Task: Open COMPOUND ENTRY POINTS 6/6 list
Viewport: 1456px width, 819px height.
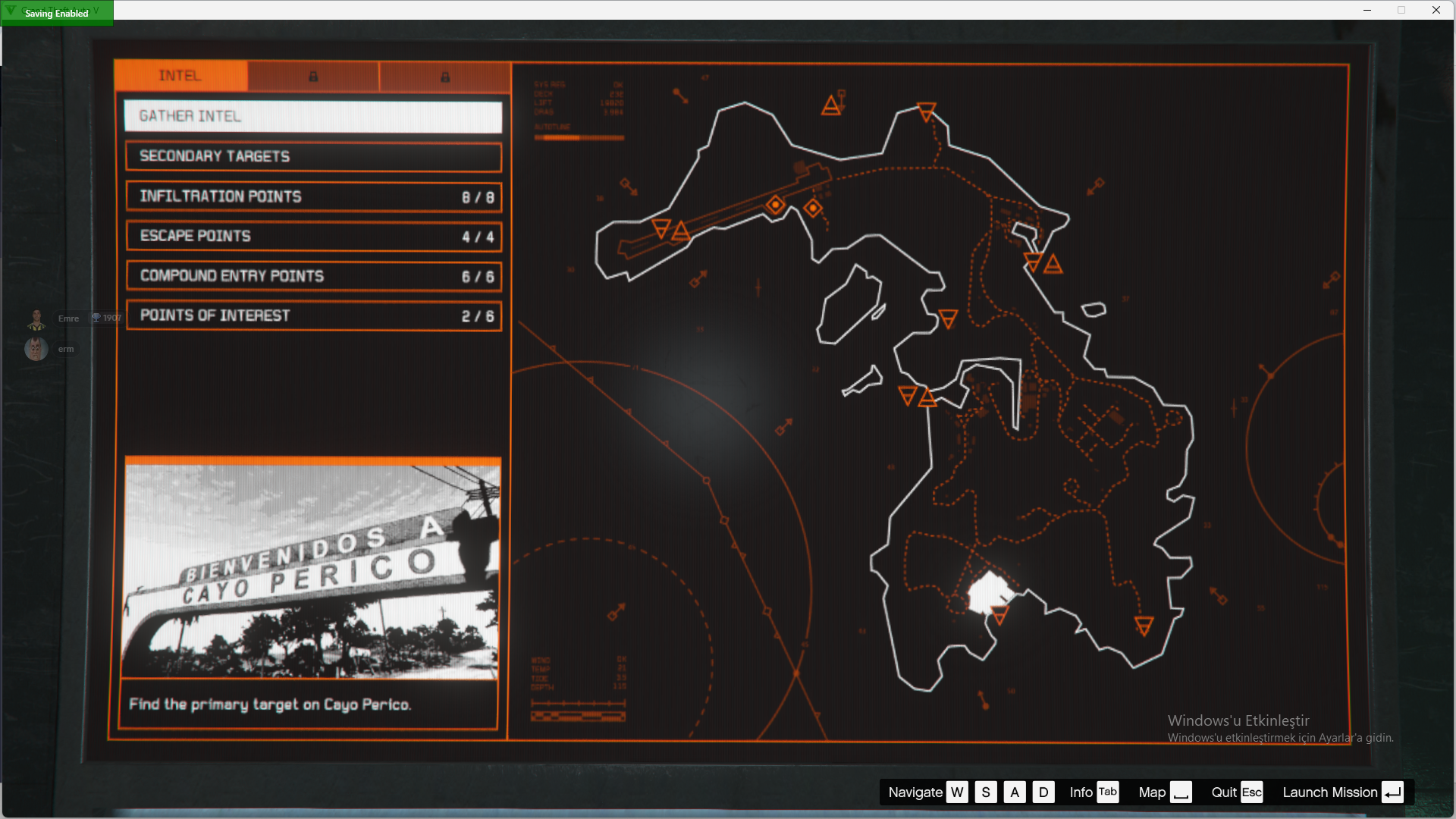Action: (313, 277)
